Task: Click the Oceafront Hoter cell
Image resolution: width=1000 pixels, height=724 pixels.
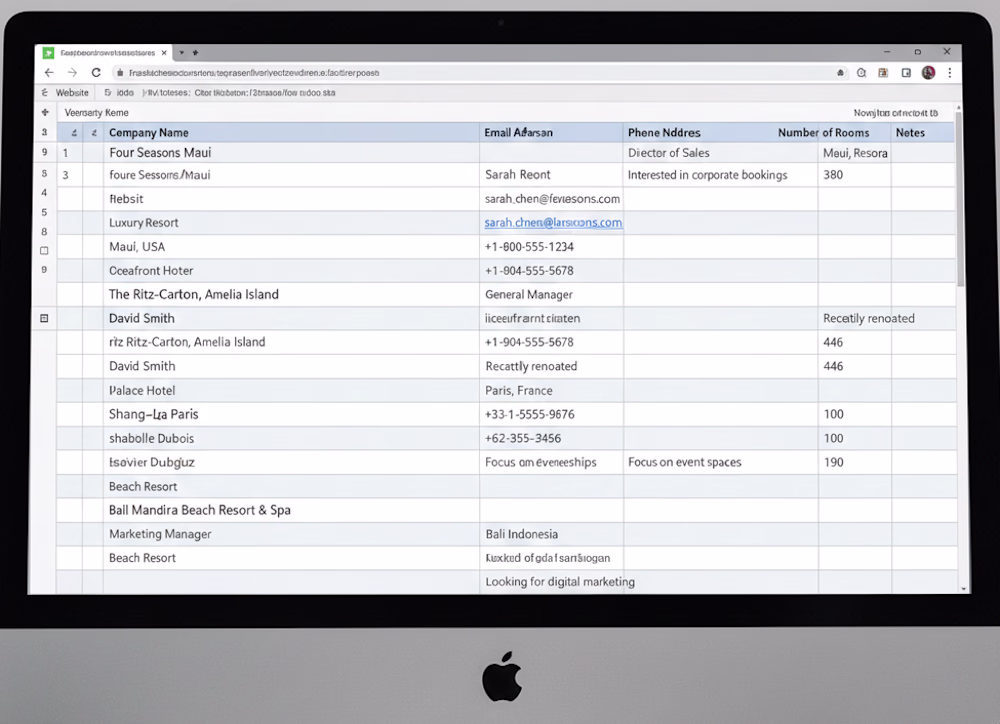Action: (x=291, y=270)
